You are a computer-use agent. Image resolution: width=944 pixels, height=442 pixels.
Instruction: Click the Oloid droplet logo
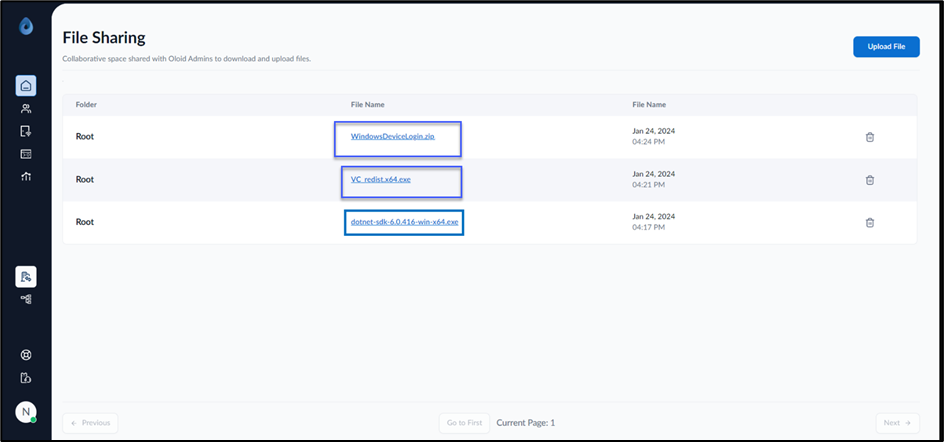[26, 26]
